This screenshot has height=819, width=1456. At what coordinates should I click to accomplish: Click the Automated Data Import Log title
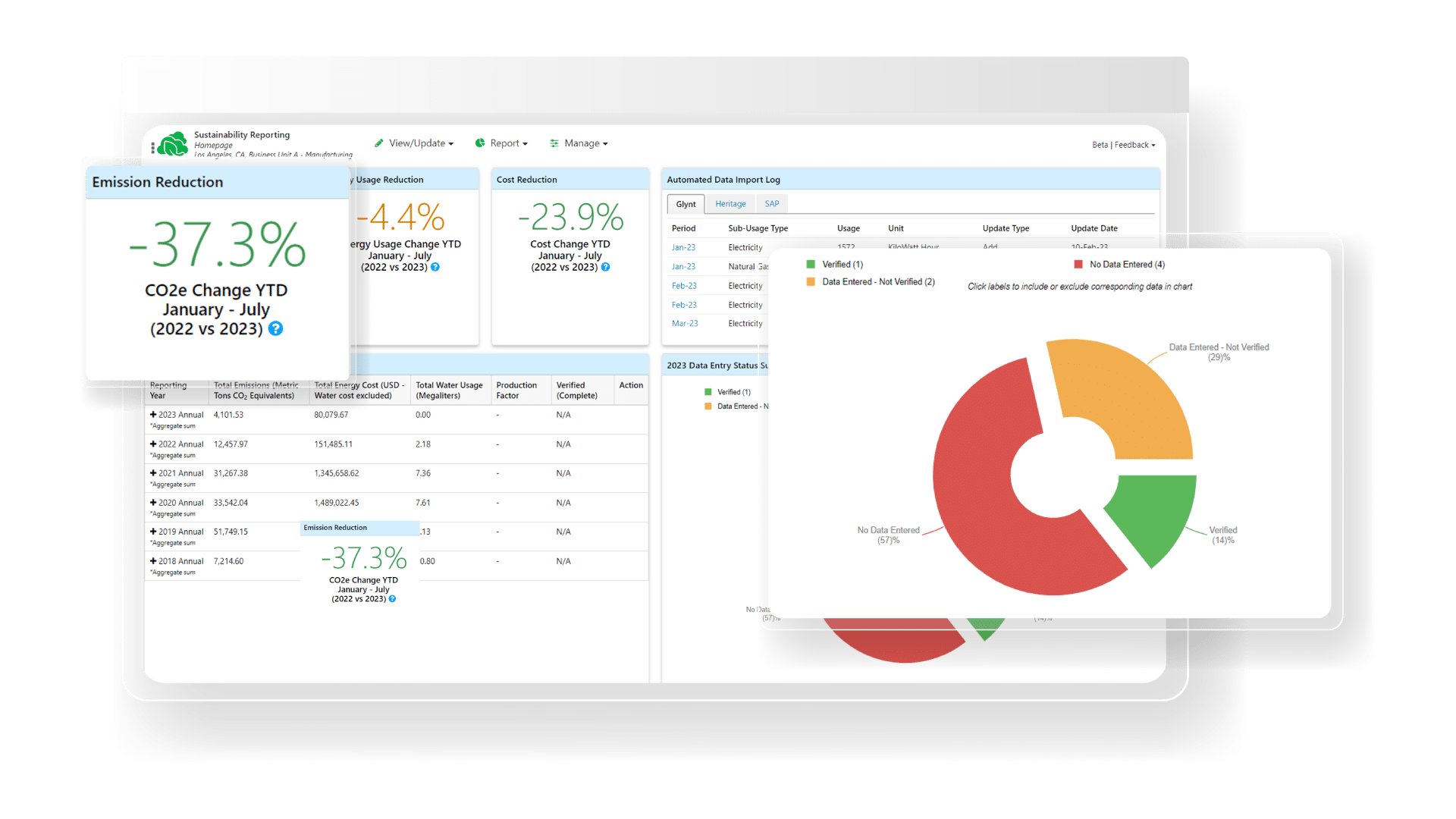723,180
